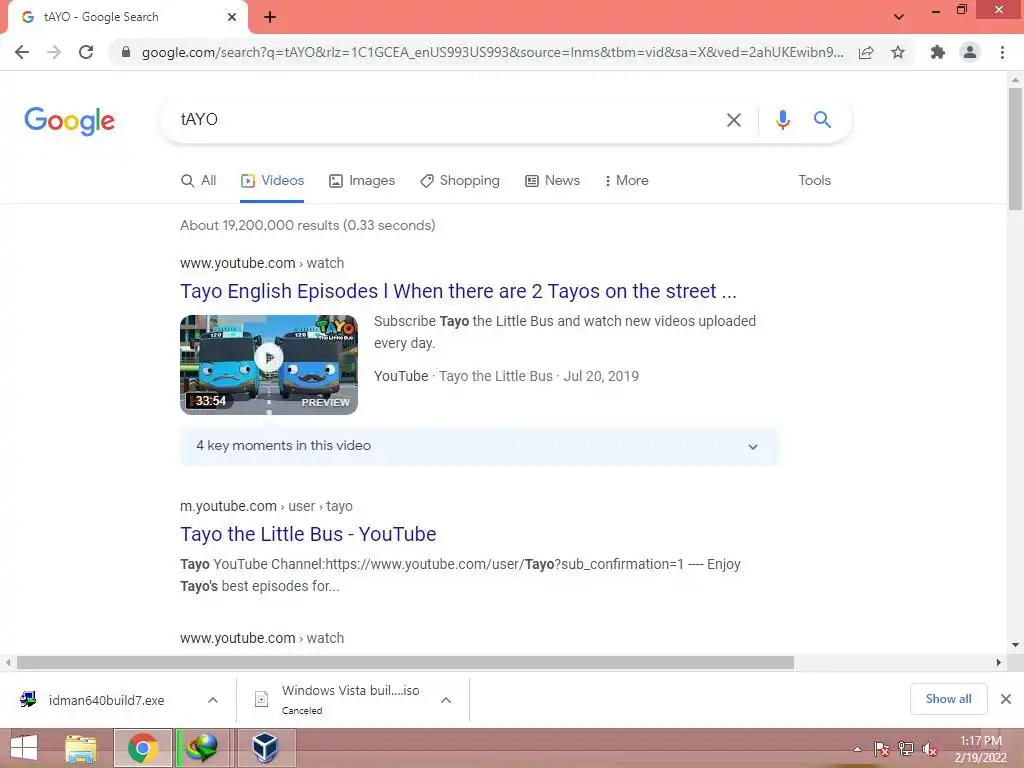Play the Tayo video thumbnail preview
1024x768 pixels.
(269, 365)
